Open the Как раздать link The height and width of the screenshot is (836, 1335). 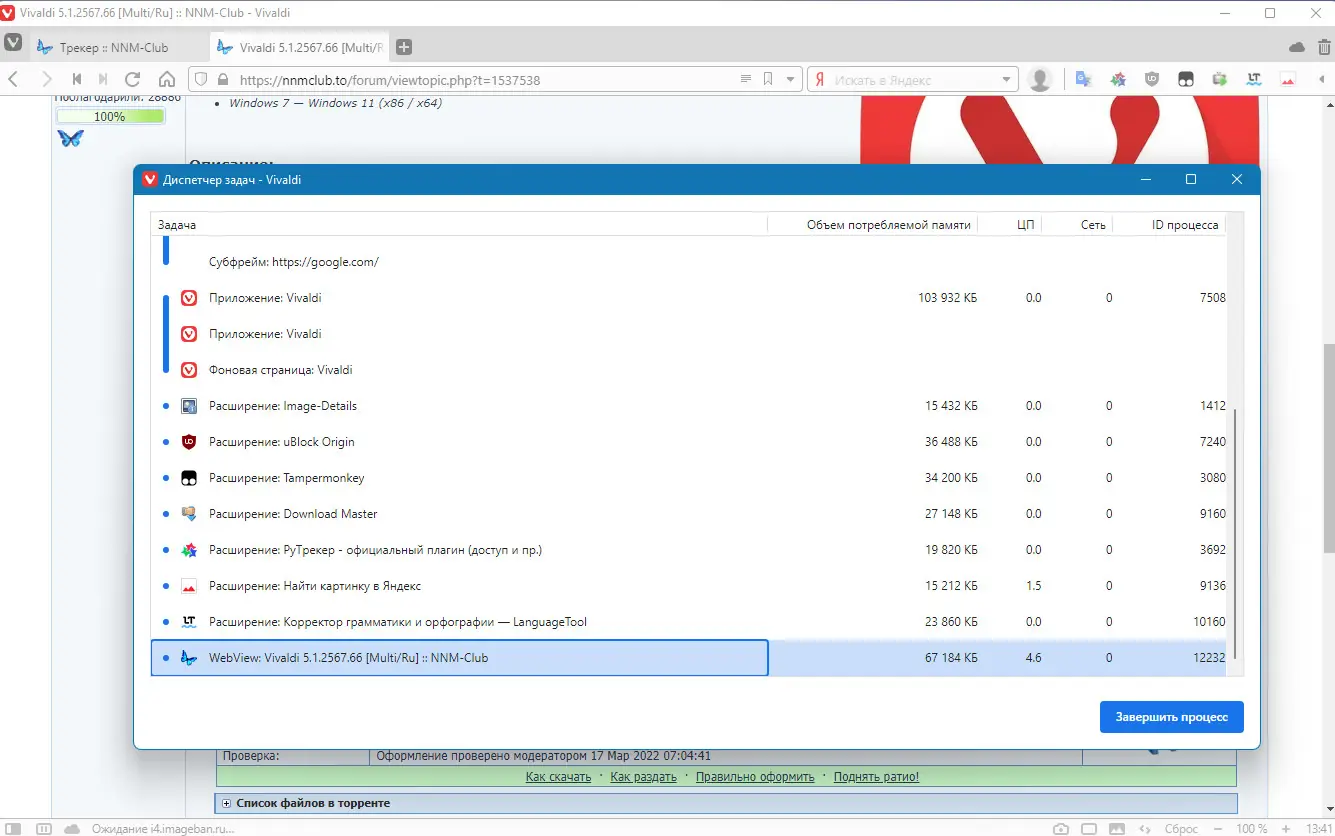(643, 777)
